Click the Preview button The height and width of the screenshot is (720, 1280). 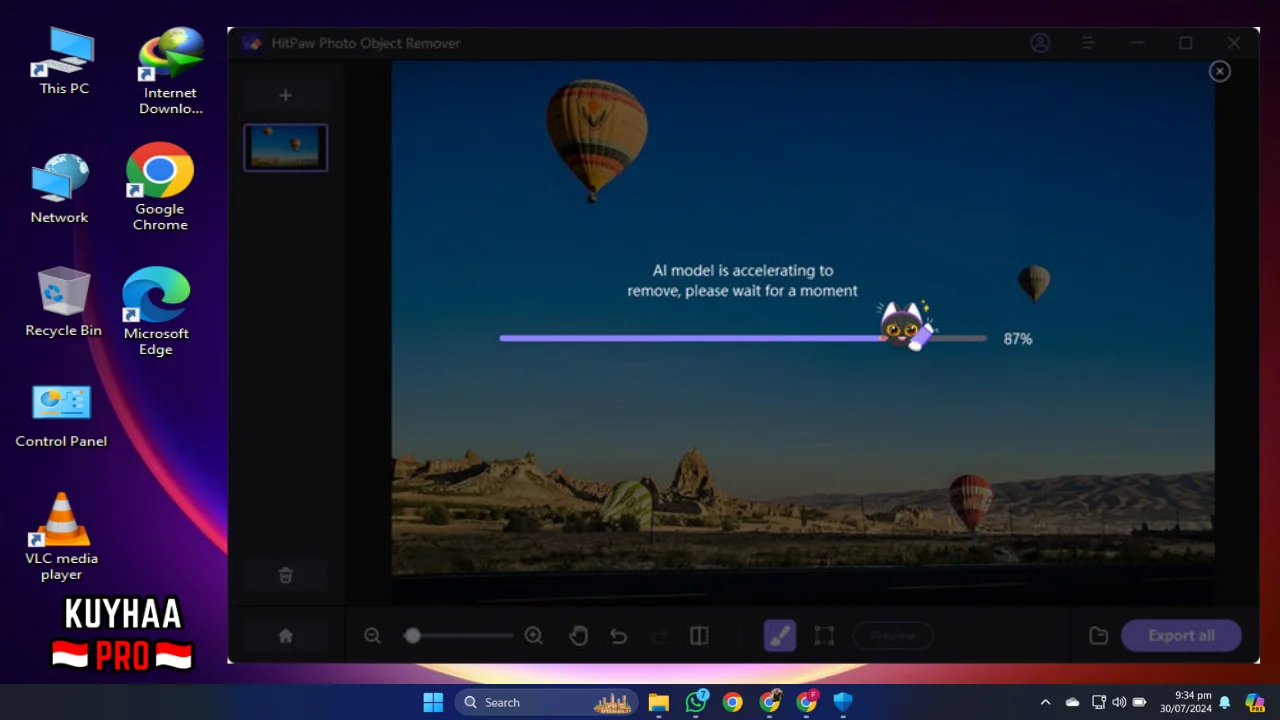click(x=893, y=636)
